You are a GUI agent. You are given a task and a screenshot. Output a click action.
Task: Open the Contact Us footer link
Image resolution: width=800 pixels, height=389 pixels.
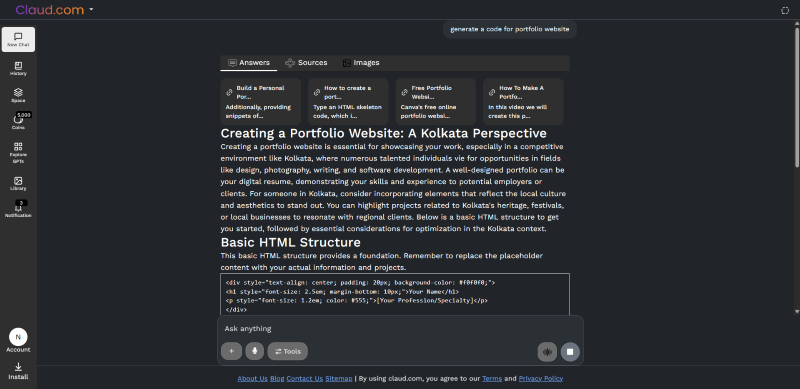305,378
